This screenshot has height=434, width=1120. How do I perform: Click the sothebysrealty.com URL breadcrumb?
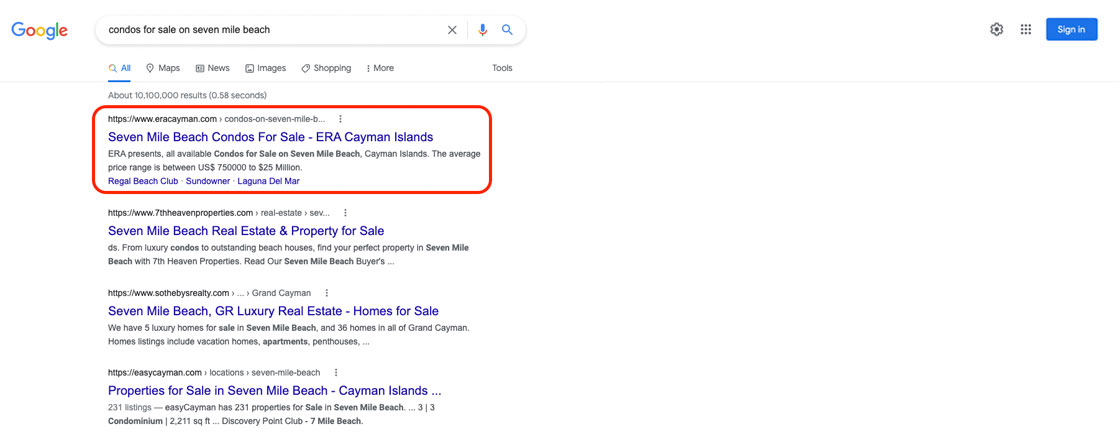point(209,293)
